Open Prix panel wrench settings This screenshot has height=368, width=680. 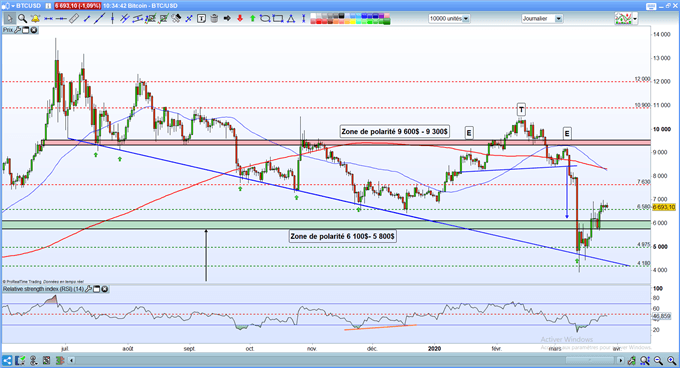click(18, 30)
